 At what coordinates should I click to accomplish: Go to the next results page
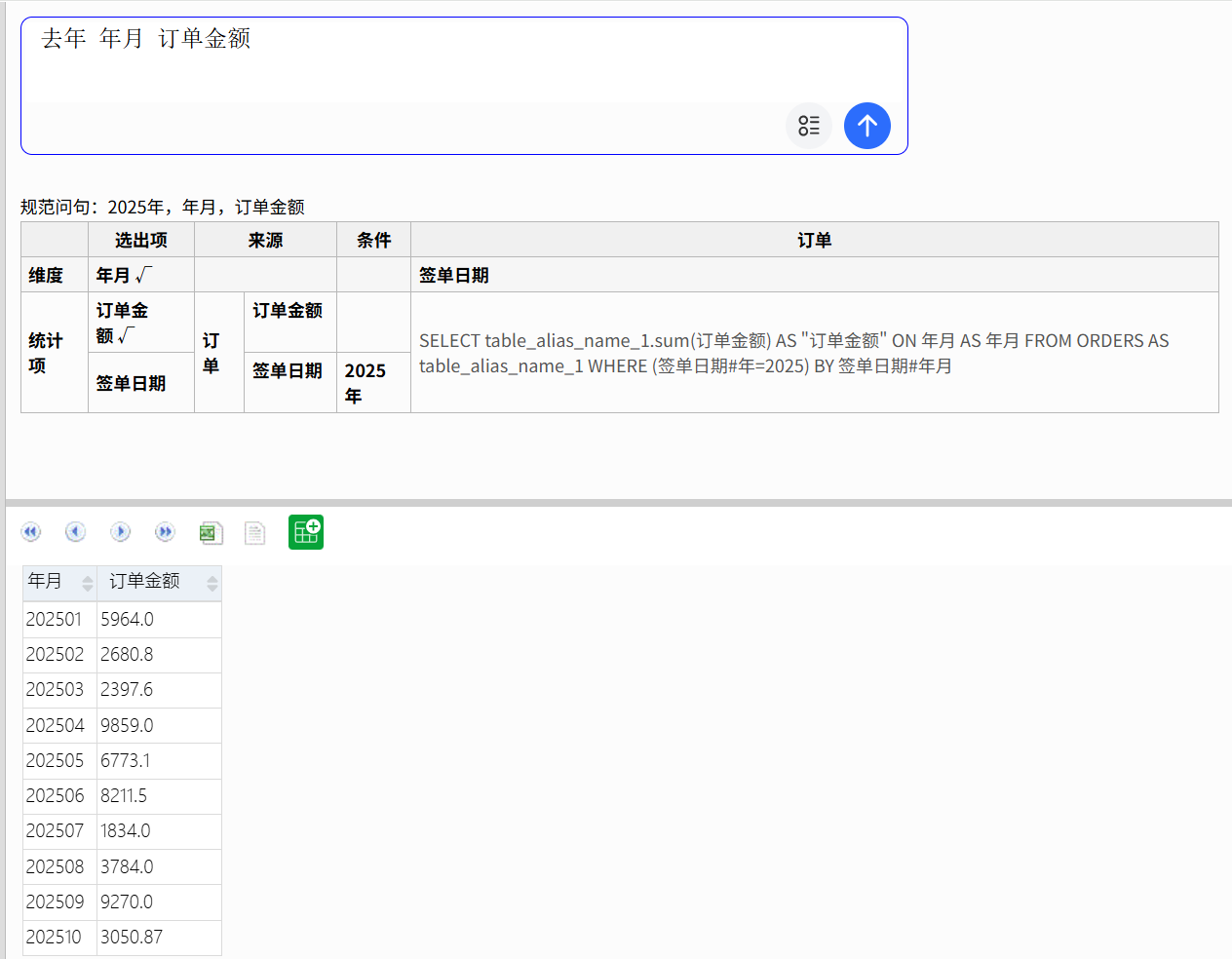click(121, 532)
